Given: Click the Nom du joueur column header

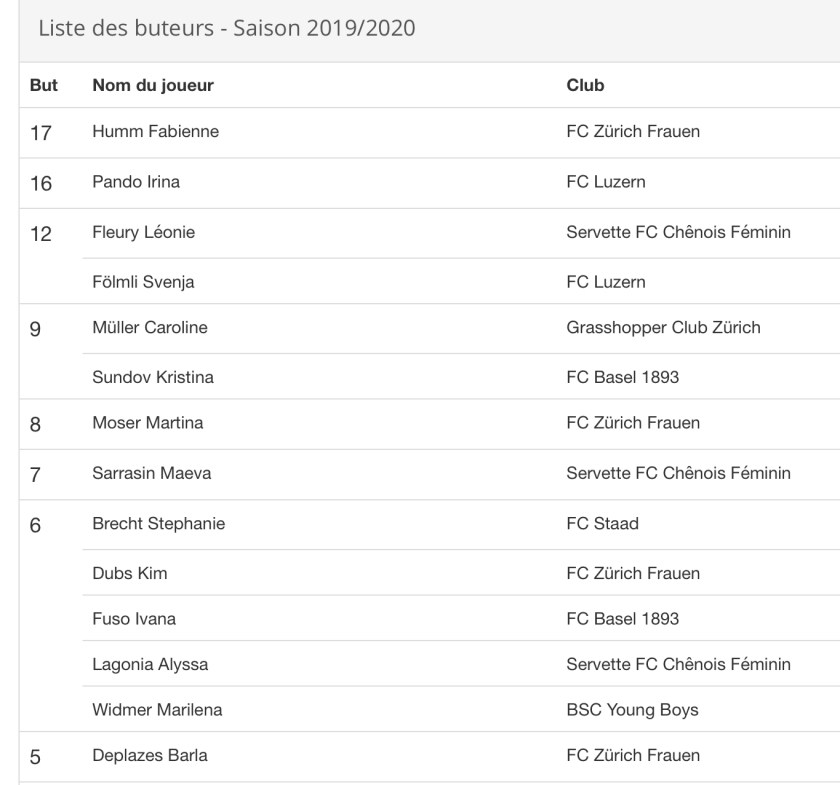Looking at the screenshot, I should coord(153,86).
